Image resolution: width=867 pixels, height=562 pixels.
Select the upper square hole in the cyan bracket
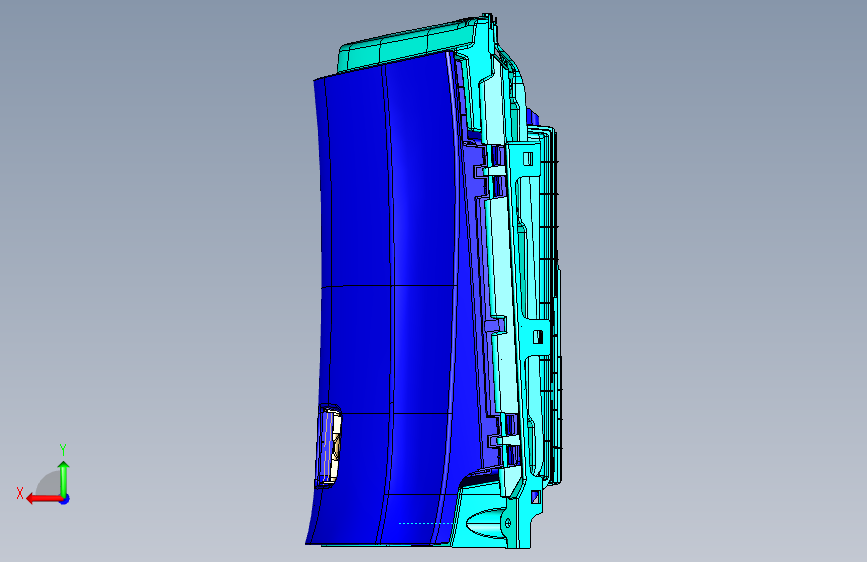tap(527, 159)
